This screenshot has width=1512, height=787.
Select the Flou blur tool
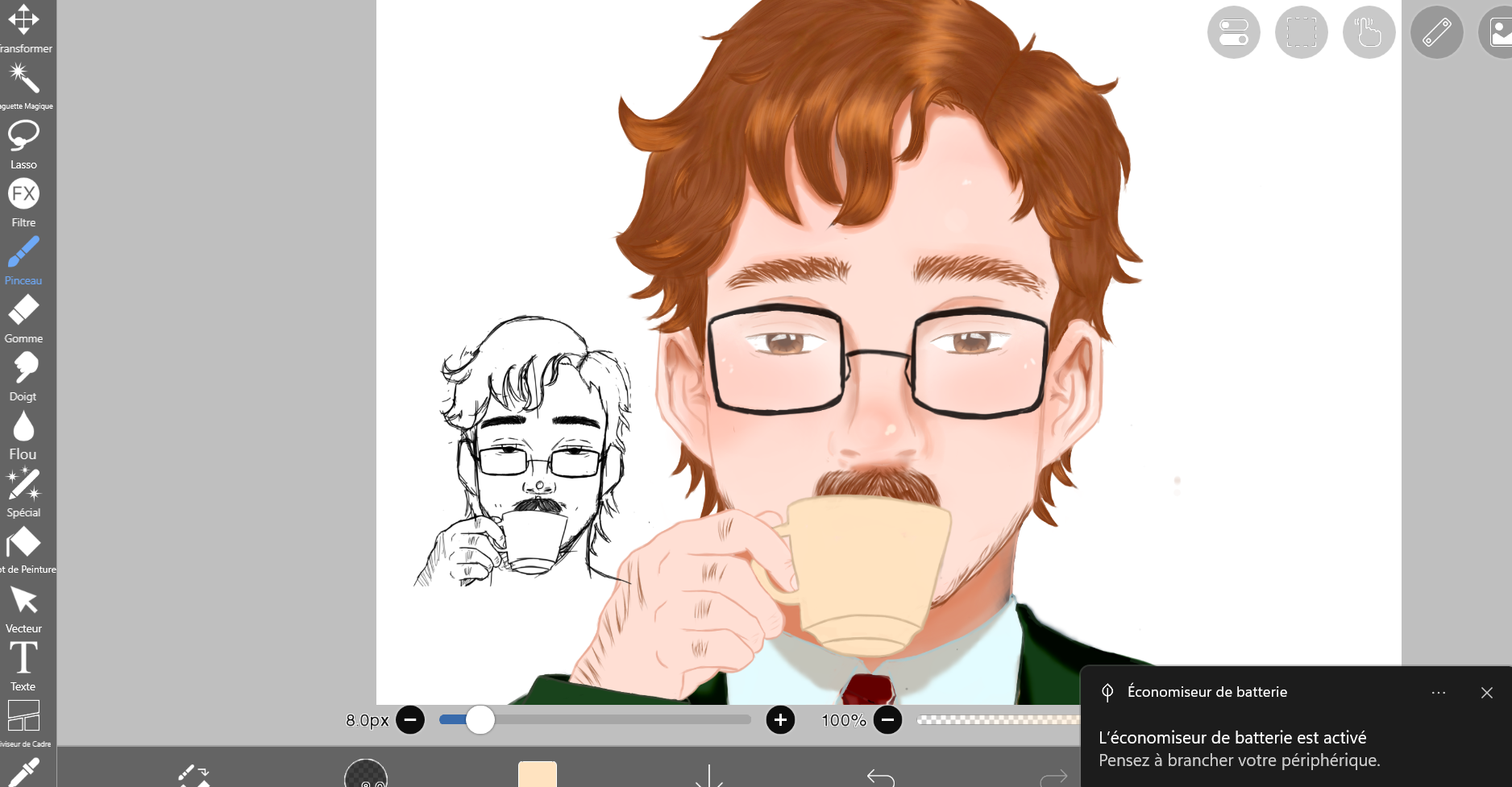23,435
